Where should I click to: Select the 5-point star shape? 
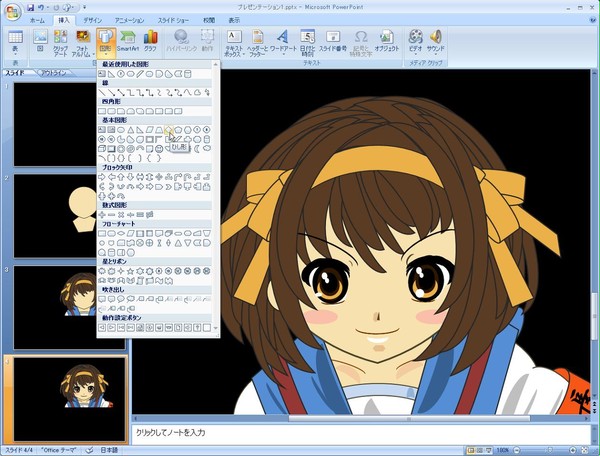pos(130,271)
